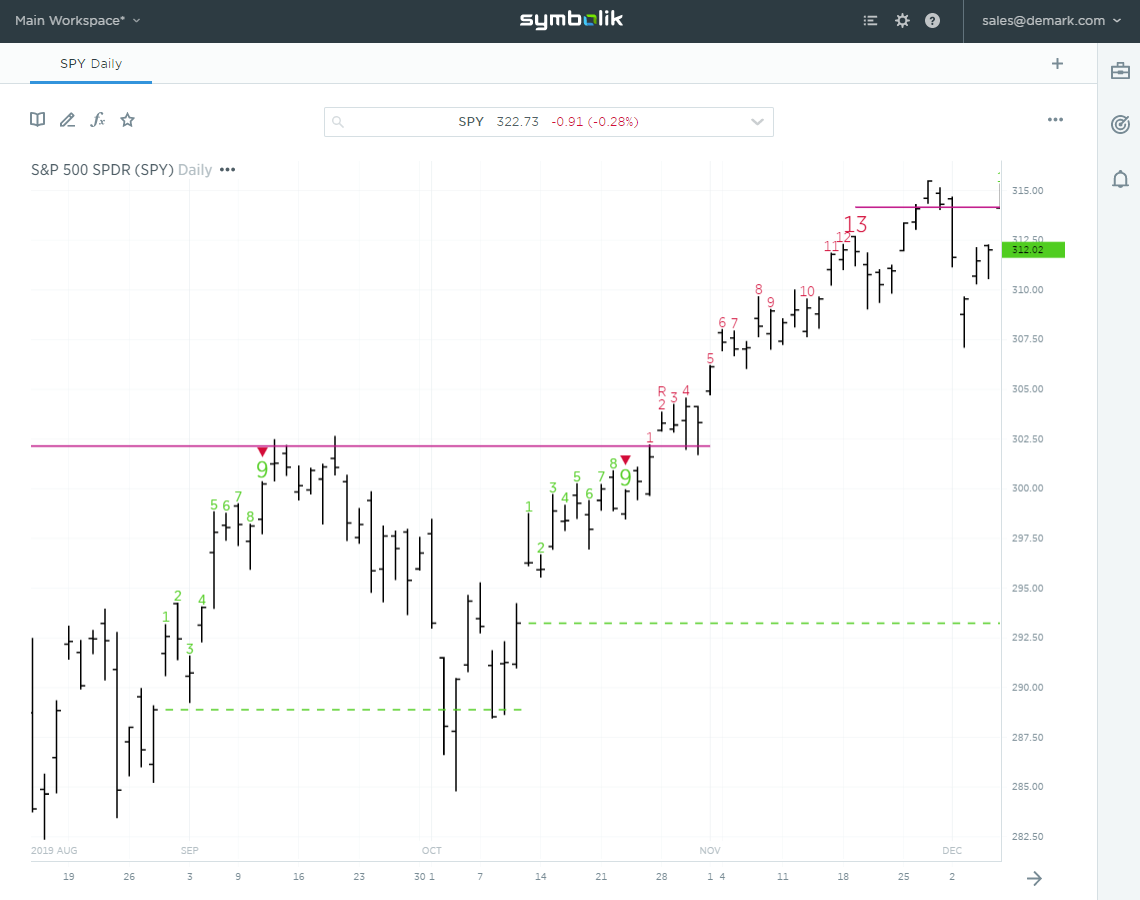Open the fx indicators tool

(x=97, y=119)
